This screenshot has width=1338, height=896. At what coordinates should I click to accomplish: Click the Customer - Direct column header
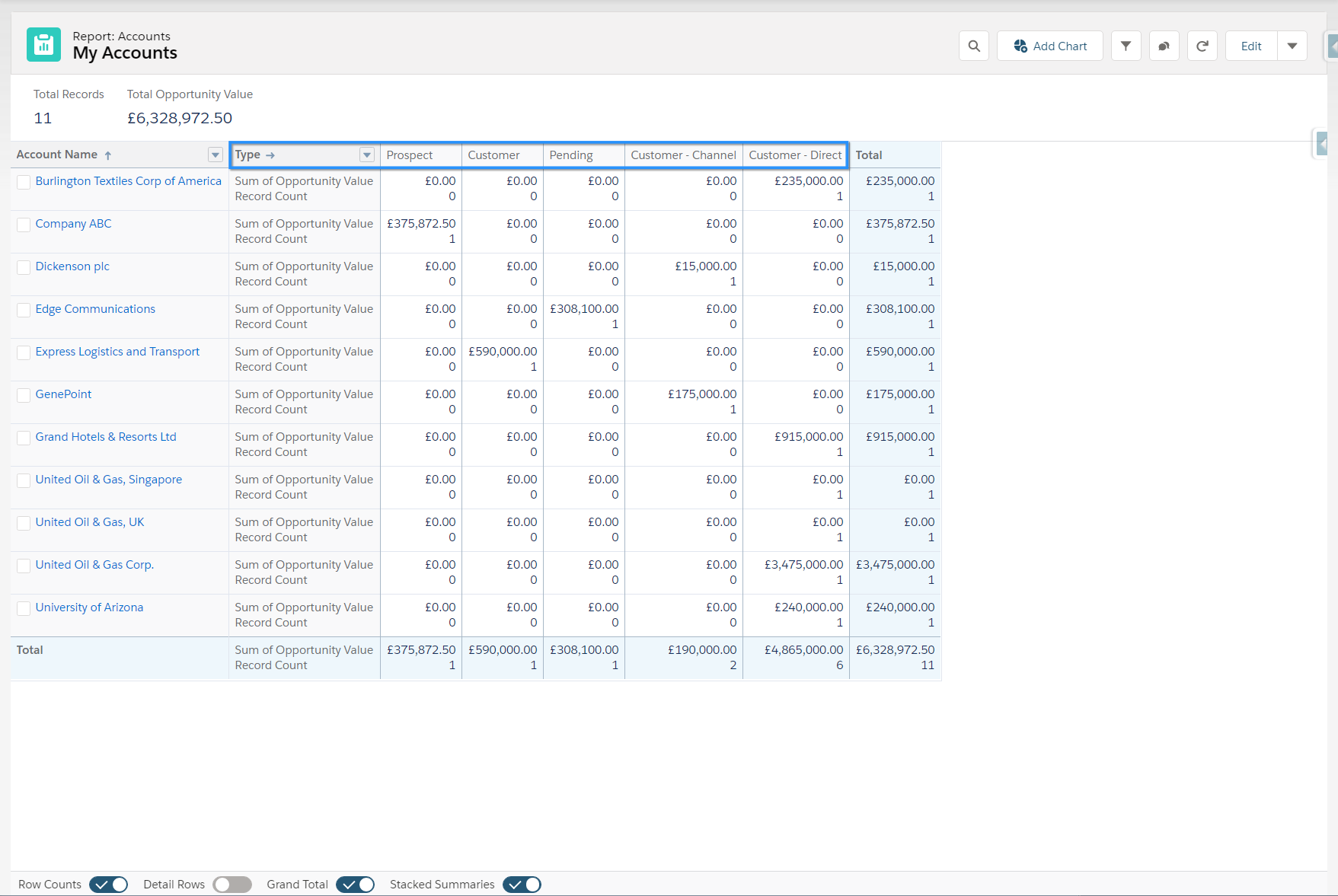coord(795,155)
